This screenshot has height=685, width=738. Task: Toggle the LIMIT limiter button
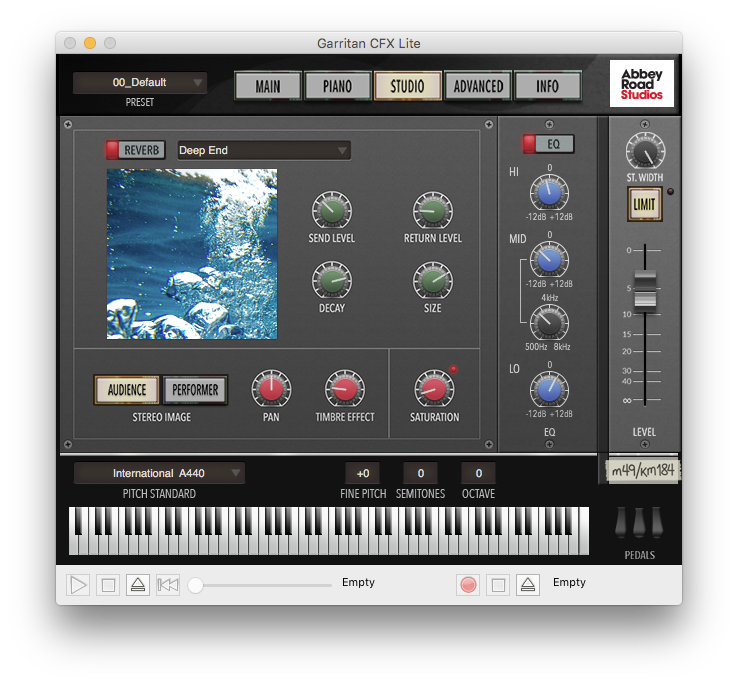pyautogui.click(x=644, y=204)
